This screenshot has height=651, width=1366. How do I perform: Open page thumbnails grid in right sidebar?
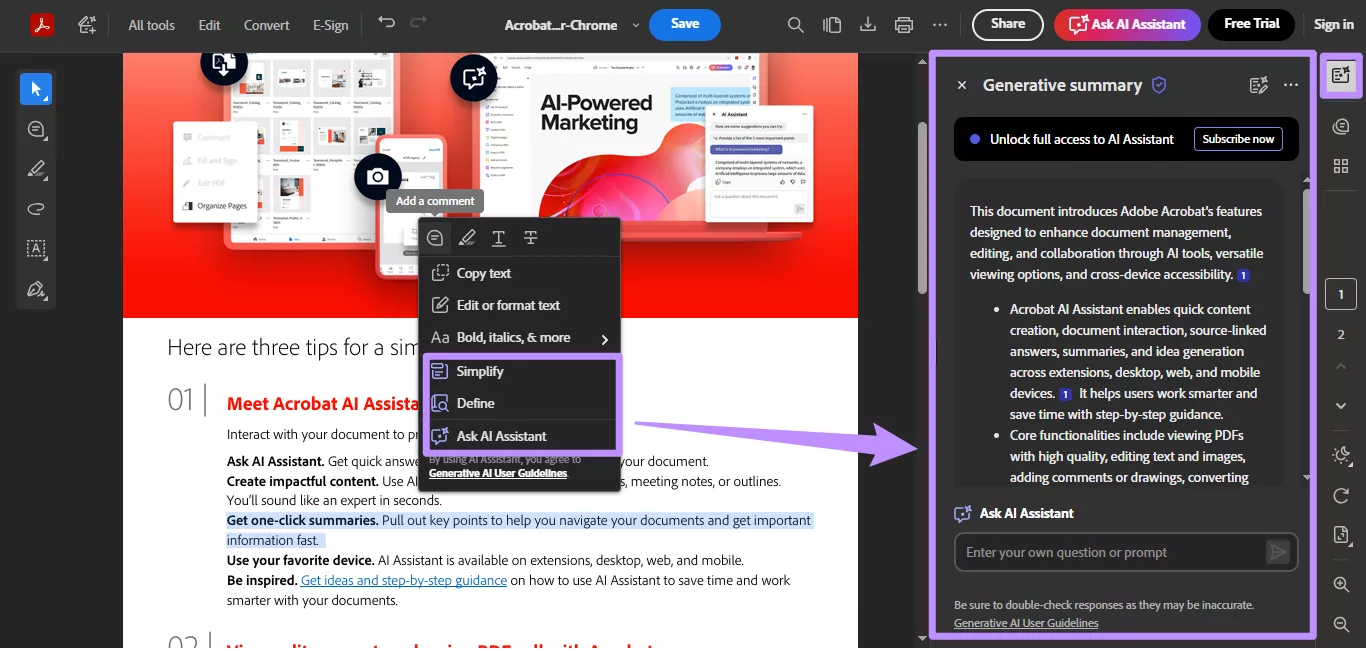pyautogui.click(x=1341, y=166)
